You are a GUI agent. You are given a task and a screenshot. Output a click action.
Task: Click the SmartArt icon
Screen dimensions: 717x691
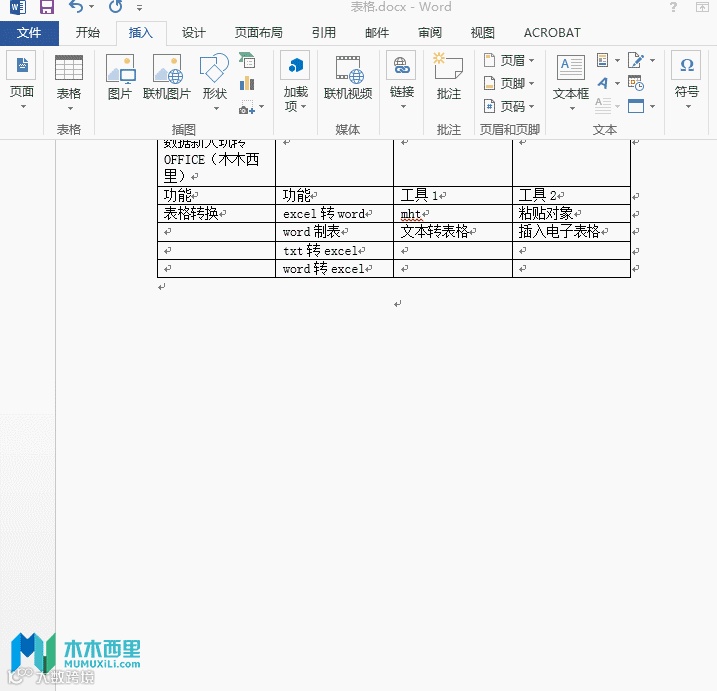pos(247,60)
